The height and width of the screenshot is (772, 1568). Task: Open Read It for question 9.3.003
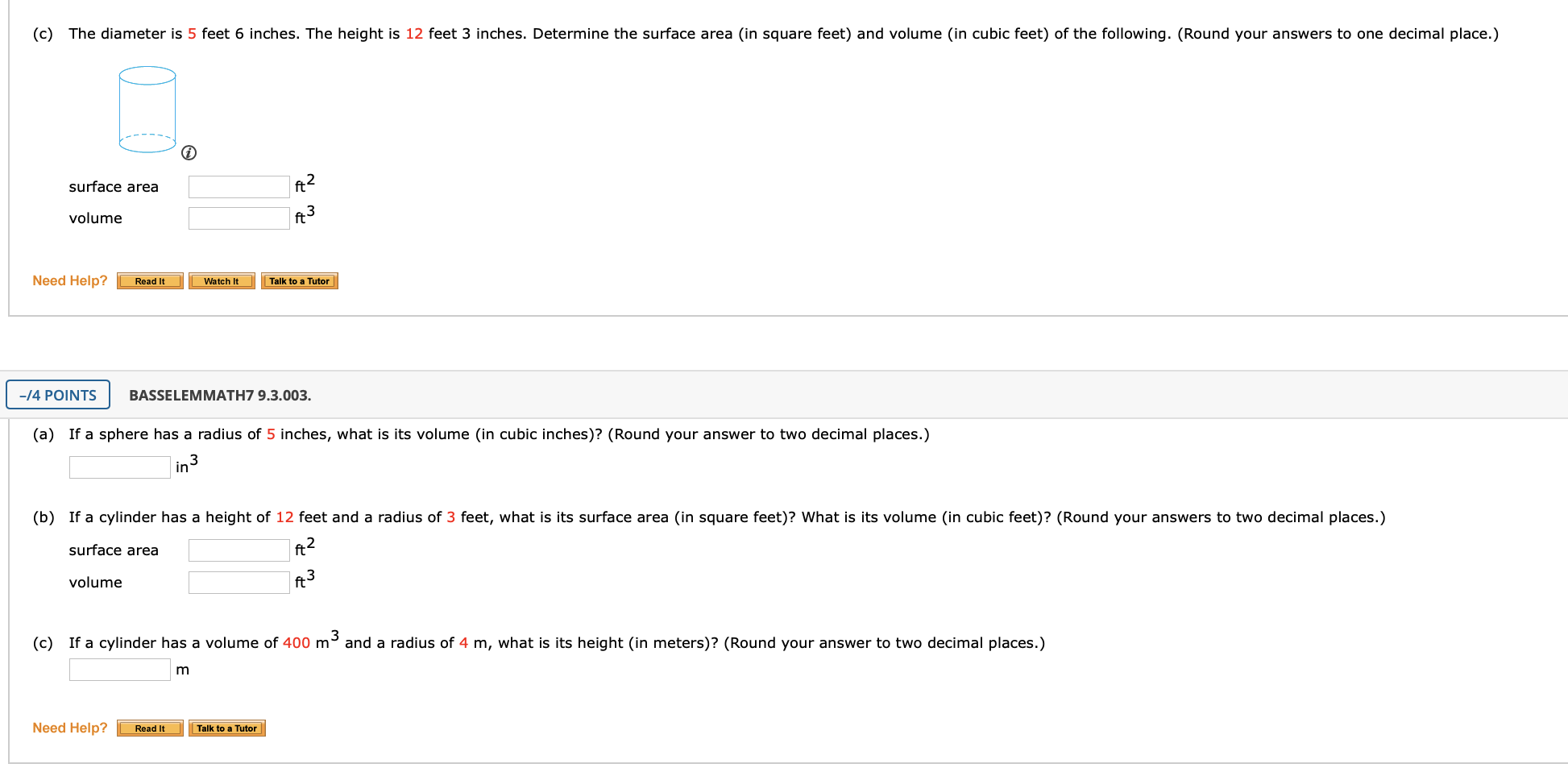click(x=150, y=728)
